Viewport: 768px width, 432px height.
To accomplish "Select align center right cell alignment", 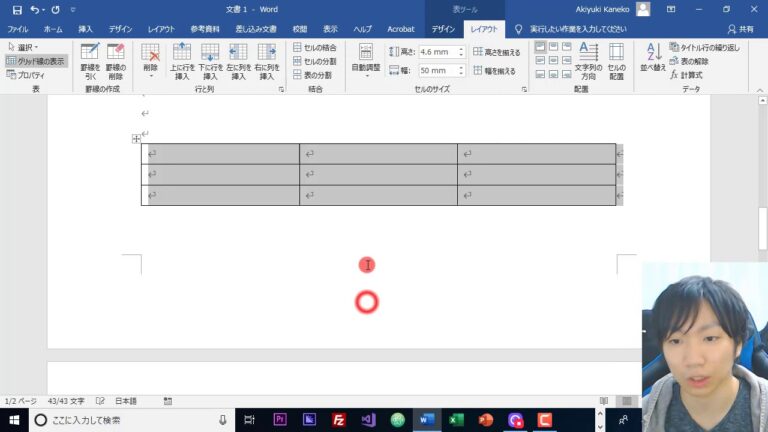I will (x=567, y=60).
